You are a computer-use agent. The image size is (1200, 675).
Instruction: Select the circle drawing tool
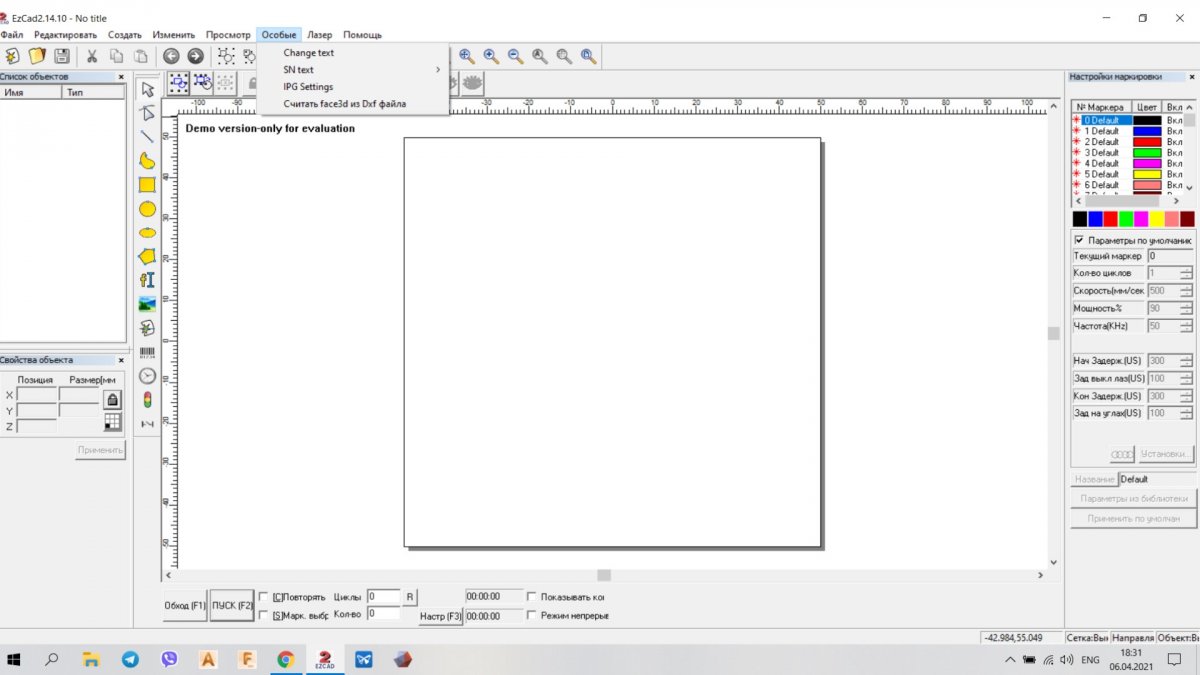(147, 209)
